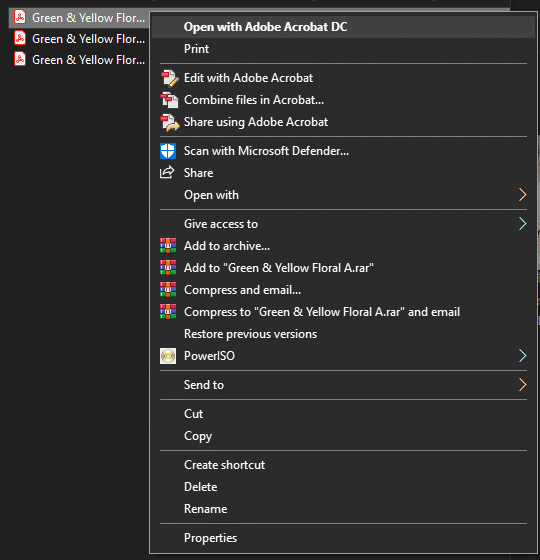
Task: Click the WinRAR icon beside Add to archive
Action: tap(168, 246)
